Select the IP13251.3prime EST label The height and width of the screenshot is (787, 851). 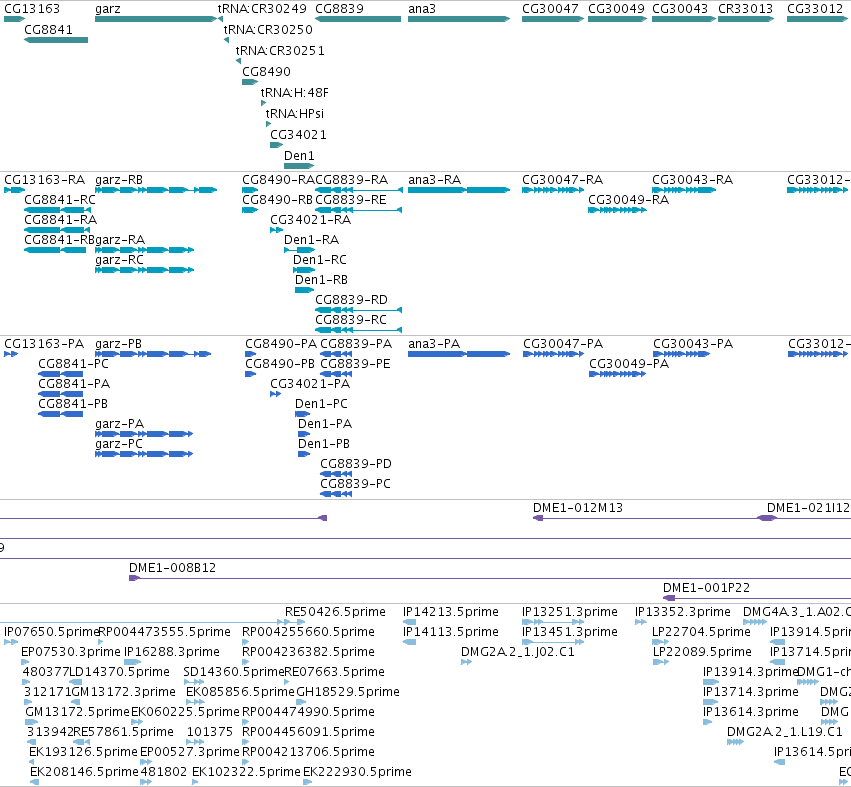click(x=570, y=612)
